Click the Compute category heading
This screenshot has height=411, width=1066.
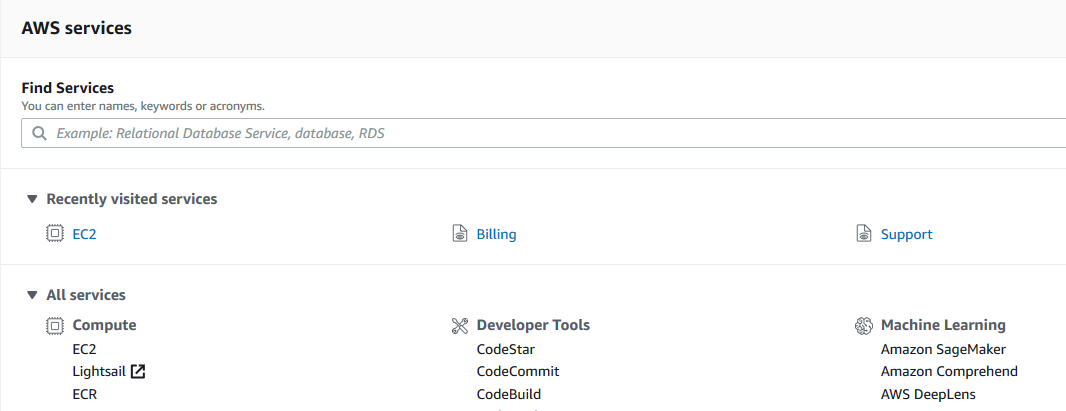pos(105,325)
